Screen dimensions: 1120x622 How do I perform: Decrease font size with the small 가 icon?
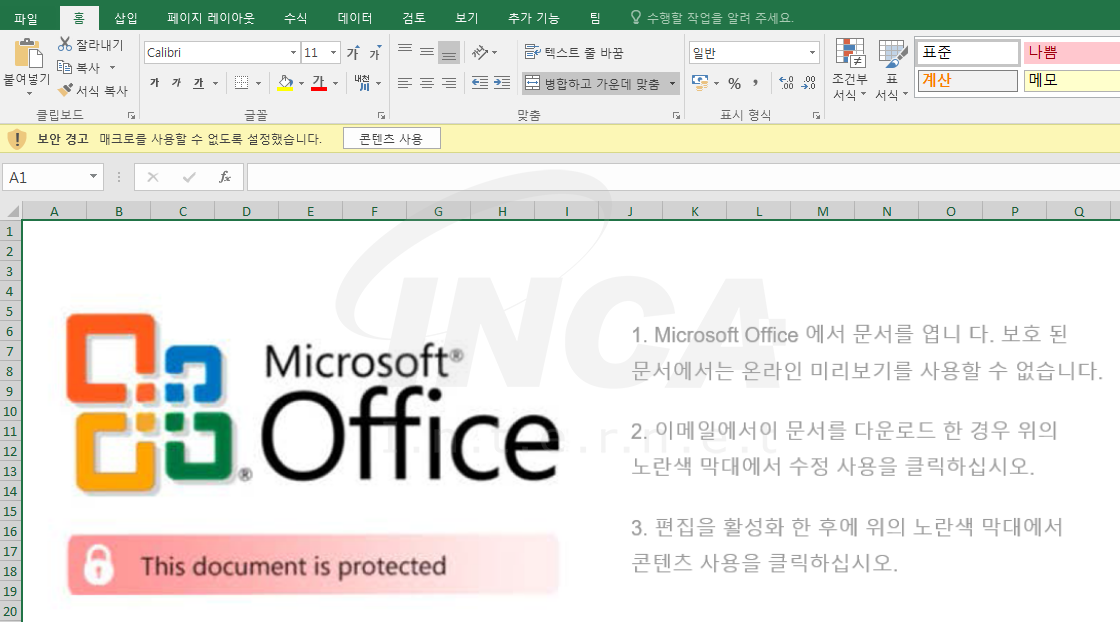[x=375, y=53]
